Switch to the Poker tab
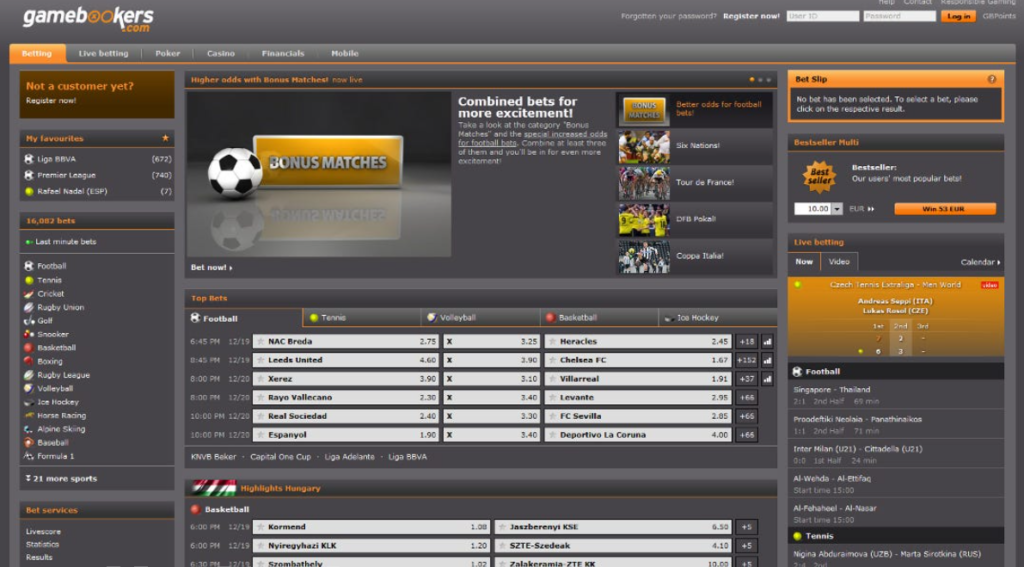 point(167,54)
